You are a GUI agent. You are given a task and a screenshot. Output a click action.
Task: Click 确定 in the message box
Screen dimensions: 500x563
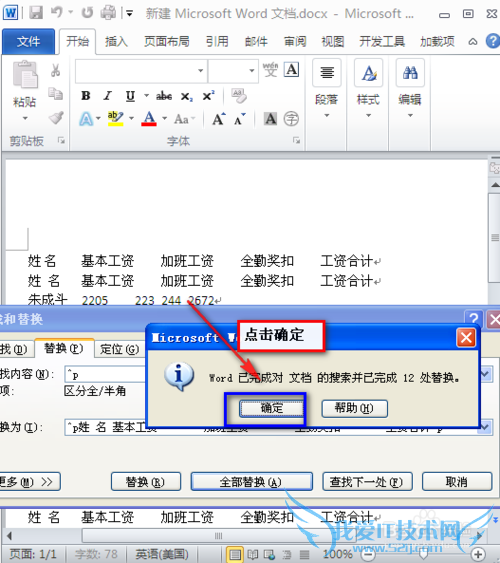pos(271,409)
